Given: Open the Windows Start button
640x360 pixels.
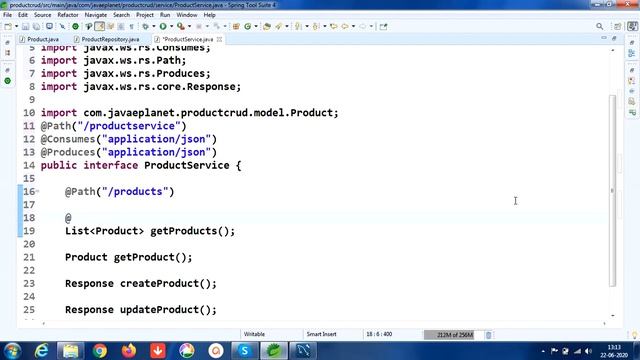Looking at the screenshot, I should pyautogui.click(x=12, y=351).
